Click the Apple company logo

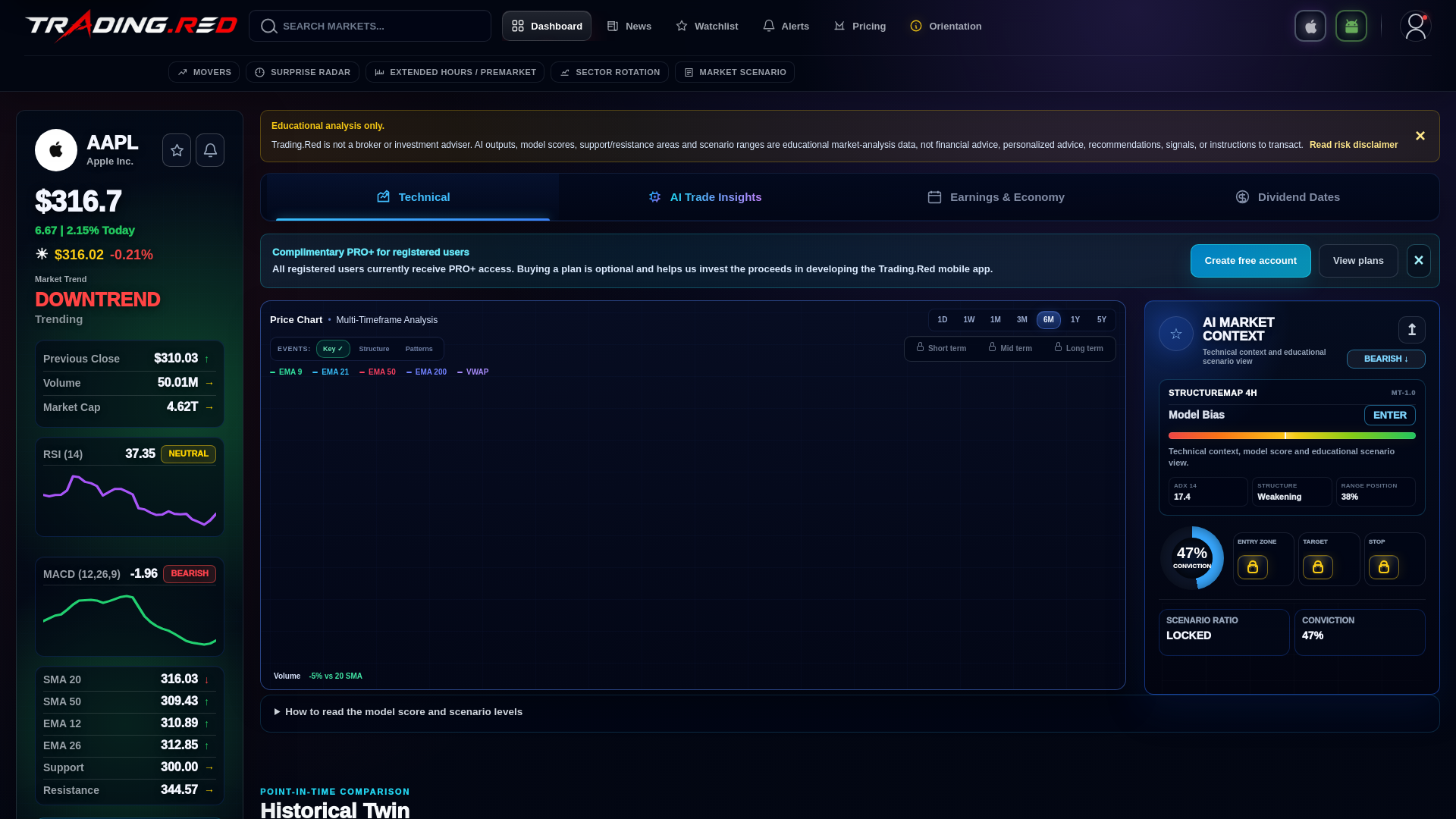[56, 150]
